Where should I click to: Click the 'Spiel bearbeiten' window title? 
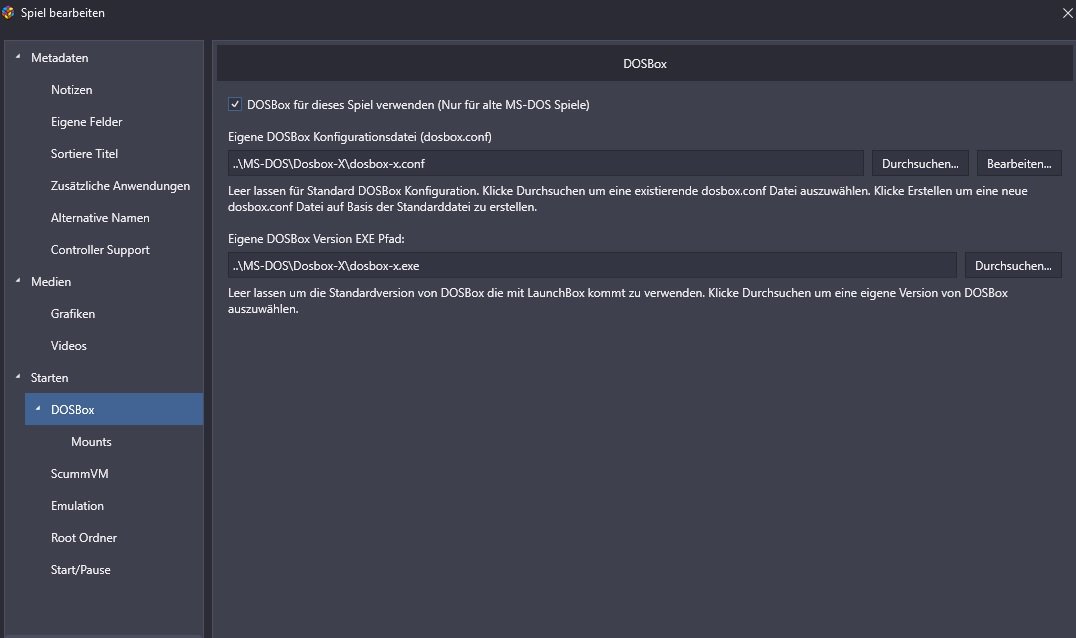click(x=62, y=13)
